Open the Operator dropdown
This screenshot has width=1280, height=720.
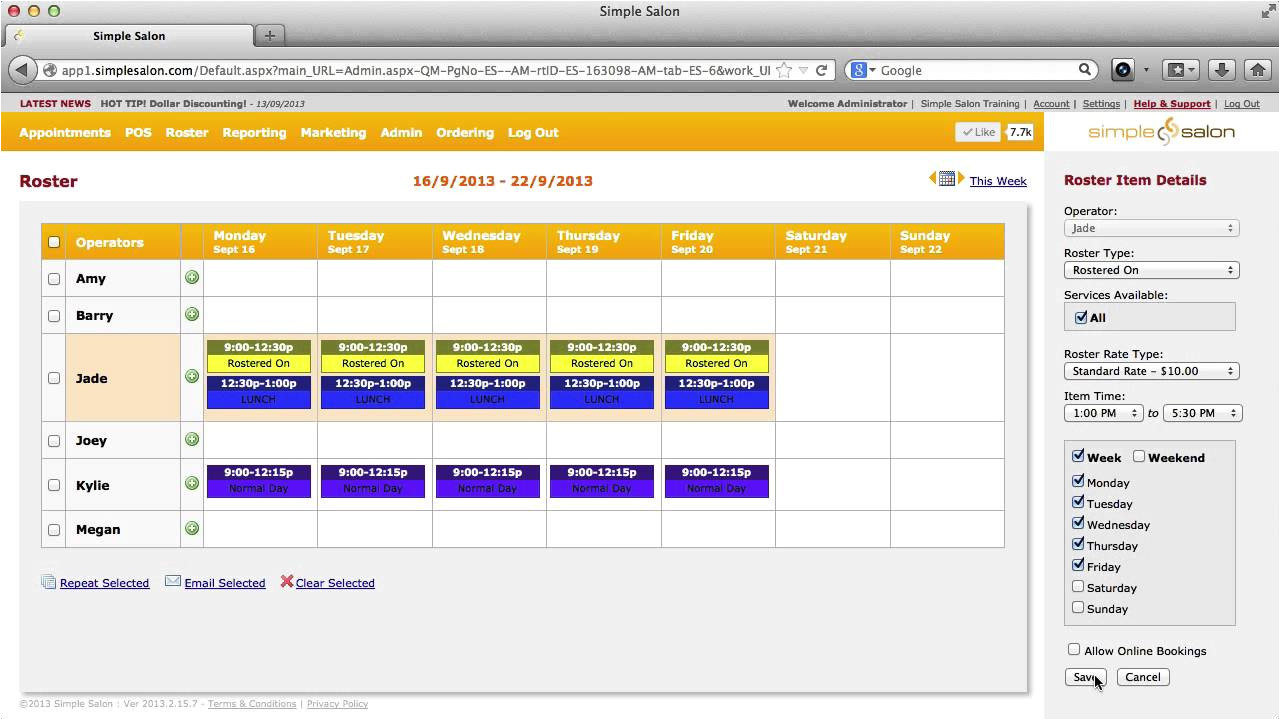1151,228
